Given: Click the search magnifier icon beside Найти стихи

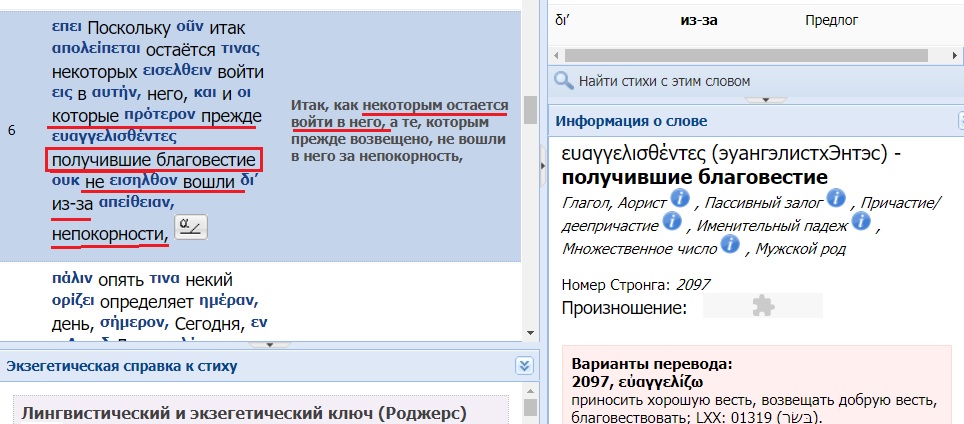Looking at the screenshot, I should coord(563,80).
